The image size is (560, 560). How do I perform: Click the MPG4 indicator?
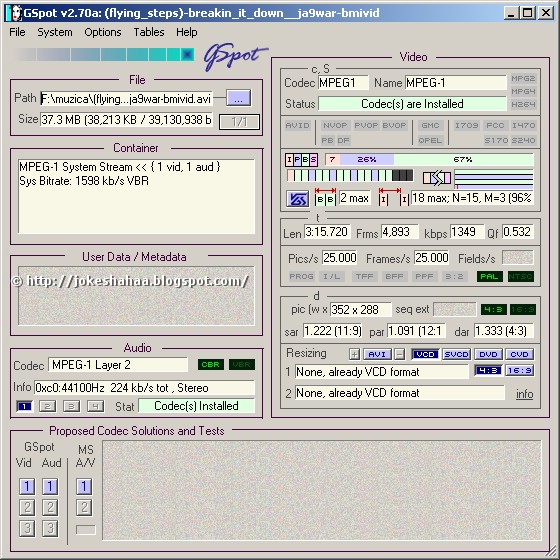pyautogui.click(x=523, y=91)
